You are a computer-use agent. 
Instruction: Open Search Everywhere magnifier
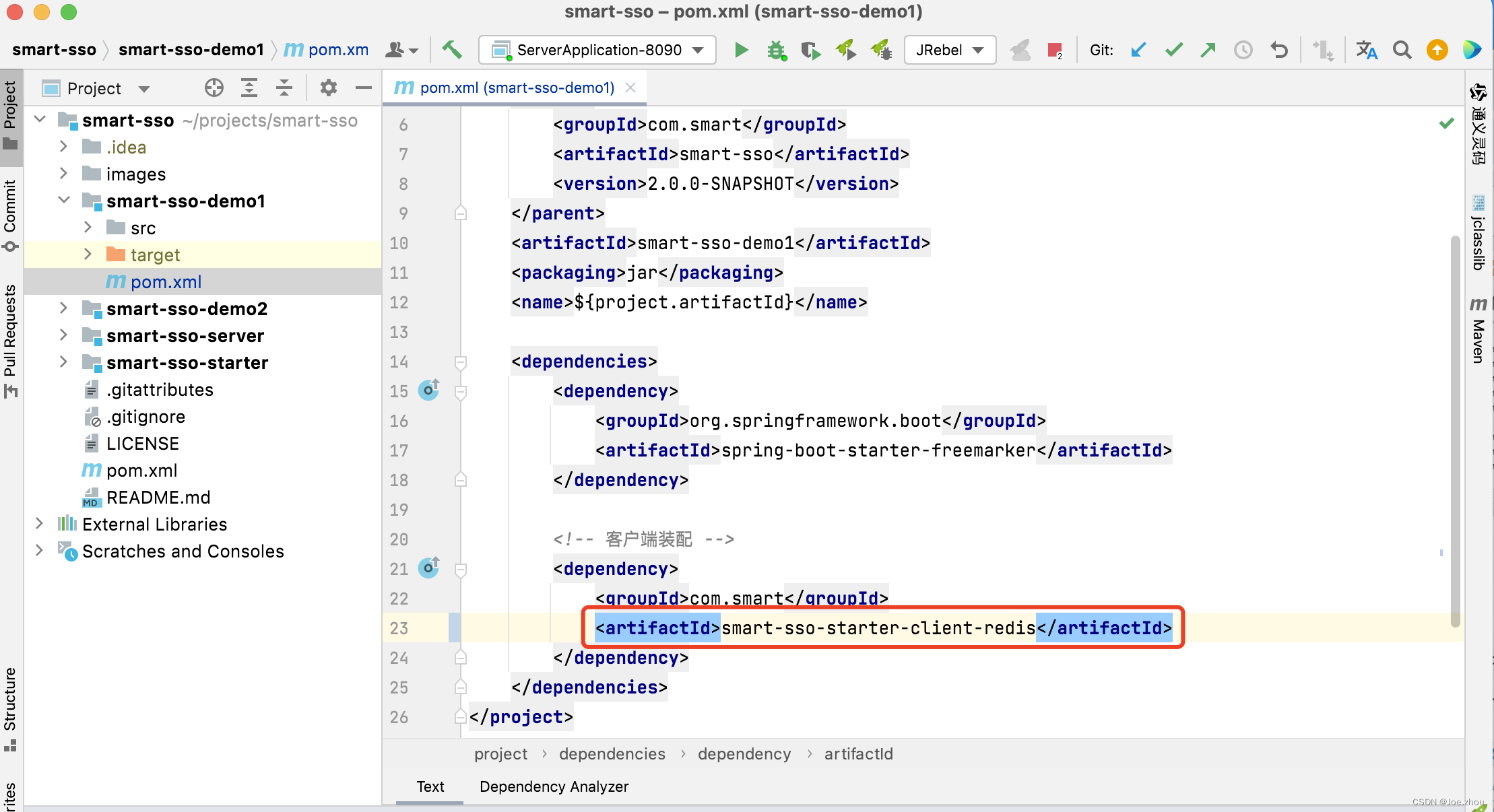[1402, 50]
